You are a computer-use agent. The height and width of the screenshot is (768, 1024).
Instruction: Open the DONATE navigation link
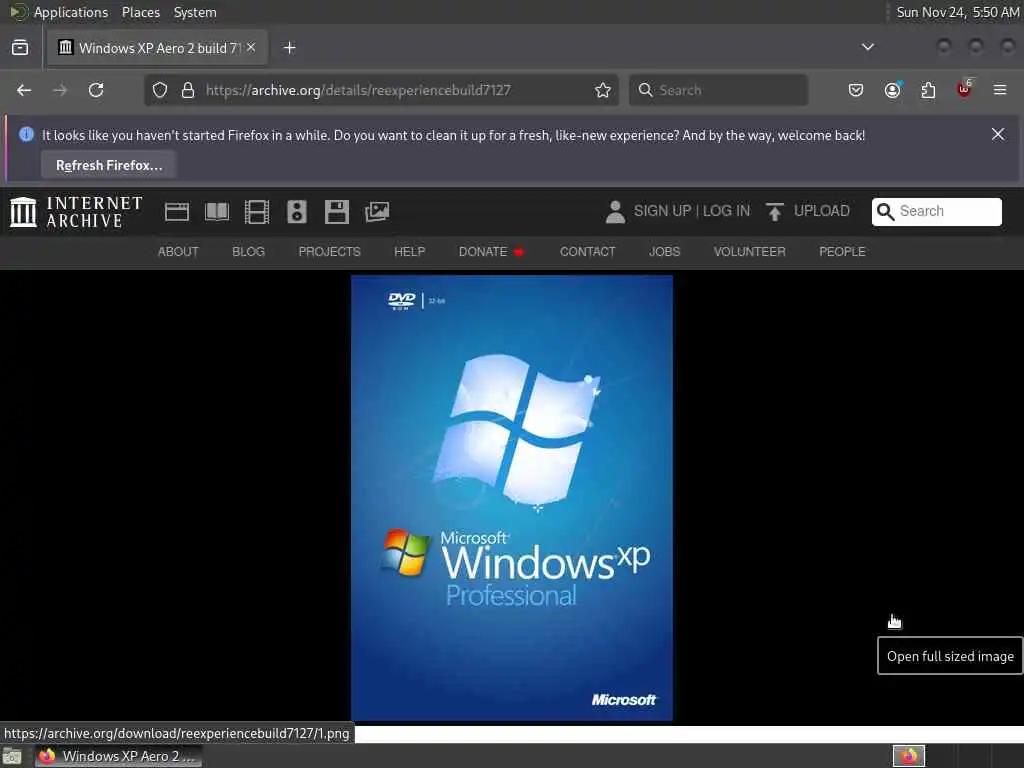pos(491,251)
